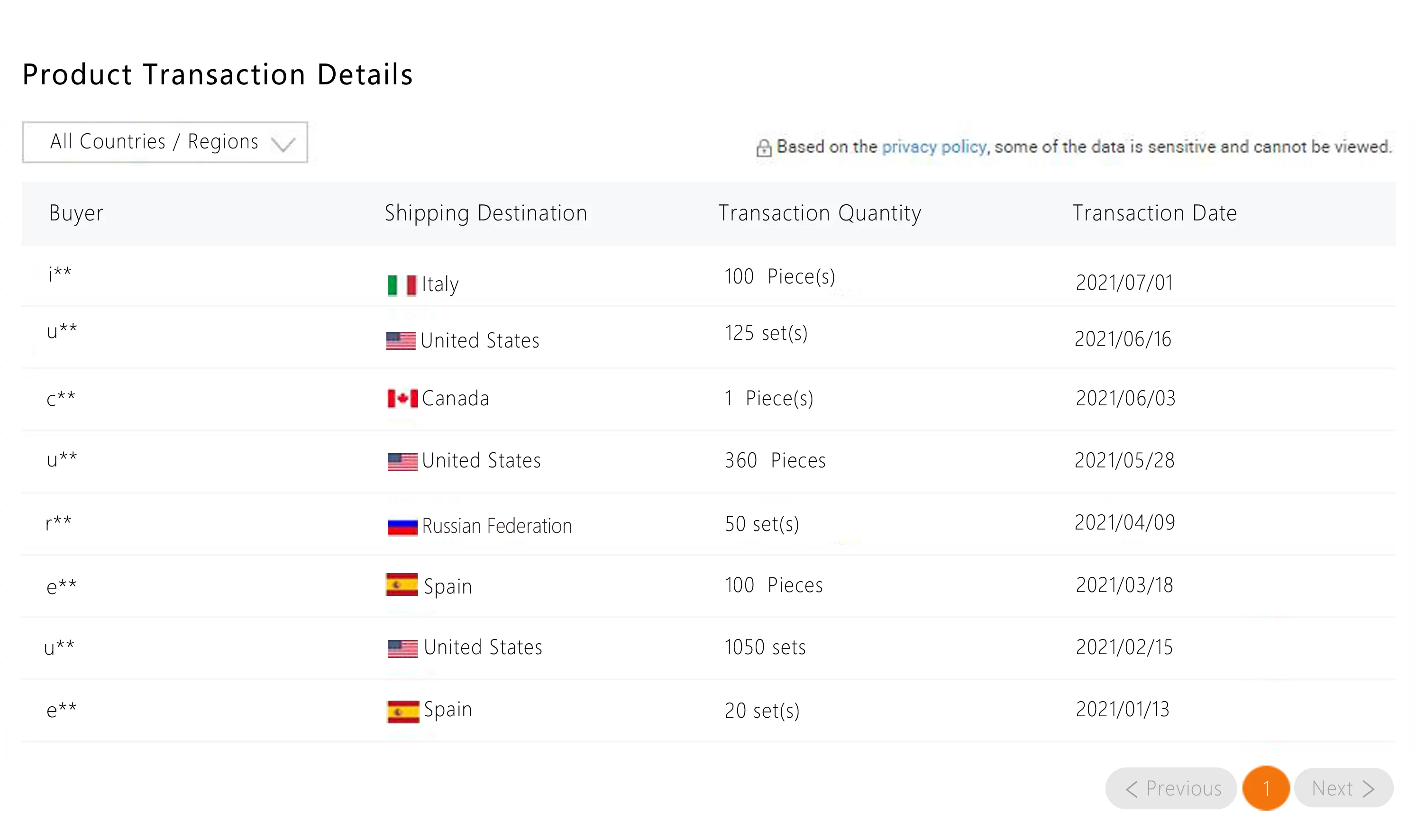This screenshot has width=1416, height=840.
Task: Open the privacy policy link
Action: click(x=933, y=146)
